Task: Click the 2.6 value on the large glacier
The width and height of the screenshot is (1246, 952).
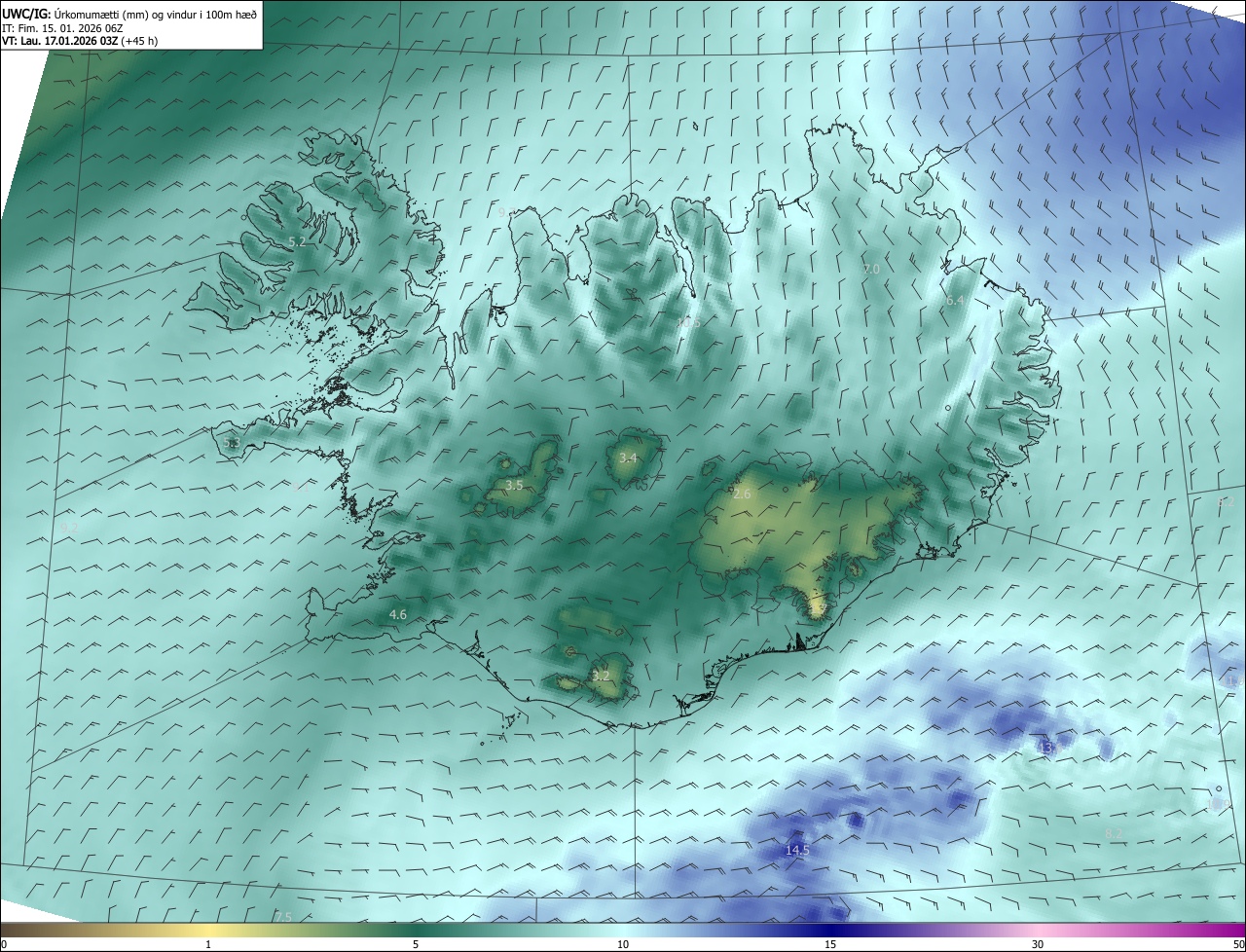Action: coord(742,494)
